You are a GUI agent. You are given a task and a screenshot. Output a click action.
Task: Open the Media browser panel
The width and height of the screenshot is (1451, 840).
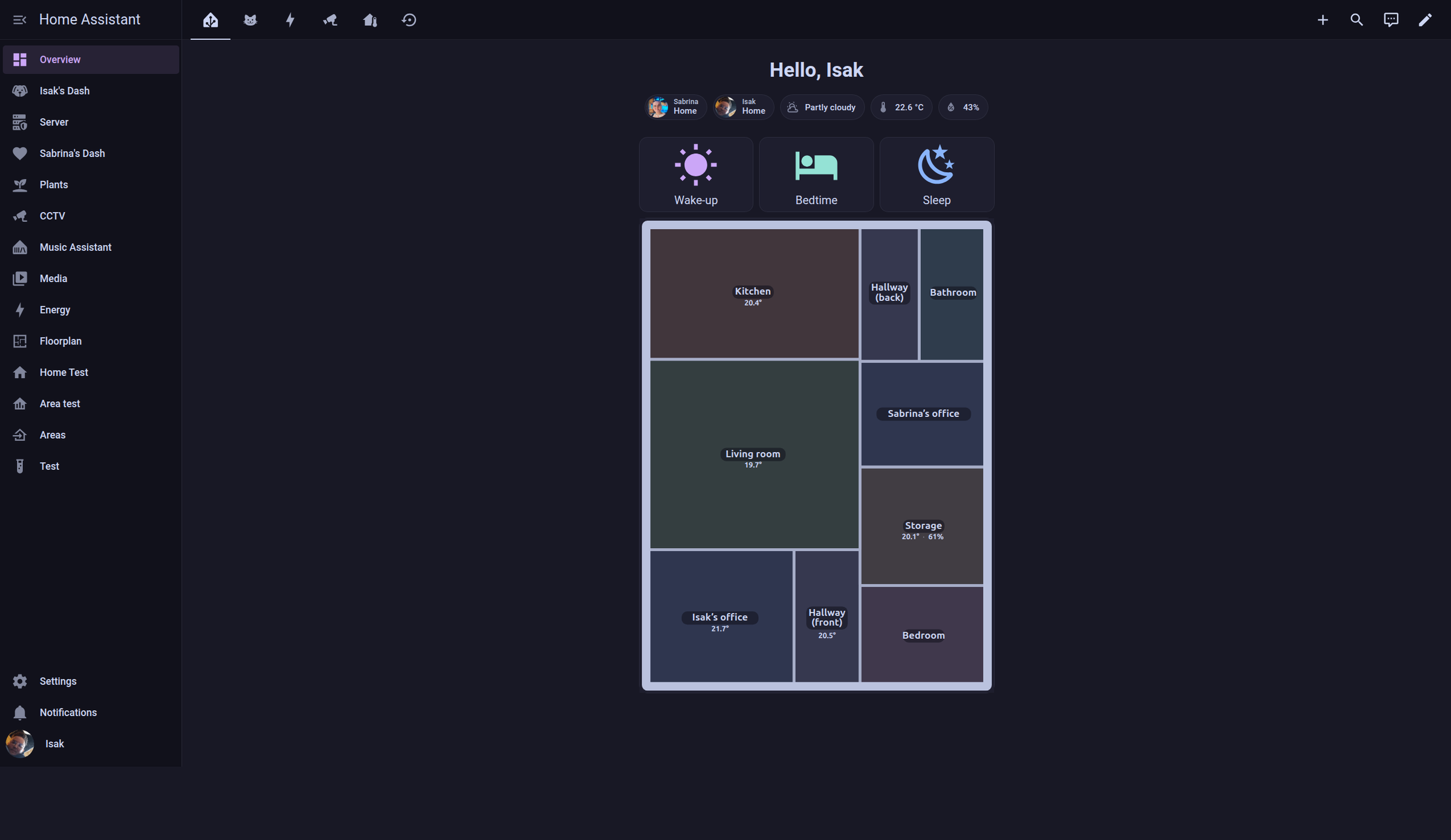[91, 279]
